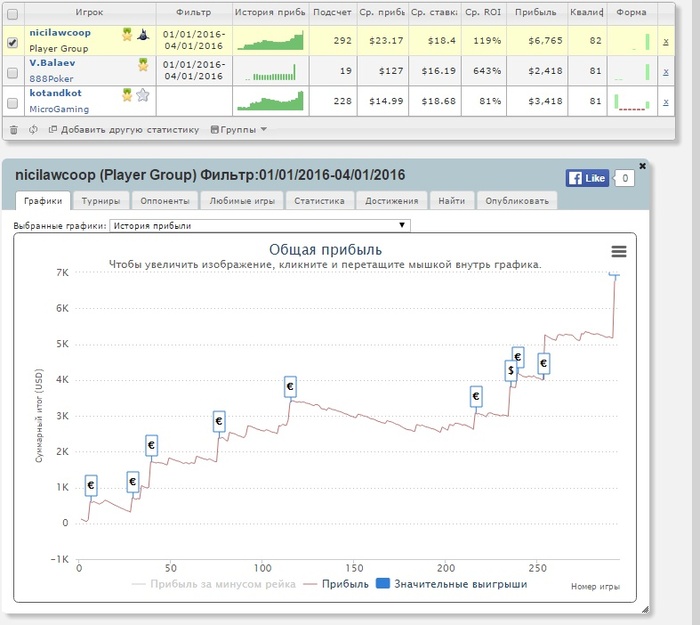Check the V.Balaev row checkbox
This screenshot has width=700, height=625.
pos(12,73)
